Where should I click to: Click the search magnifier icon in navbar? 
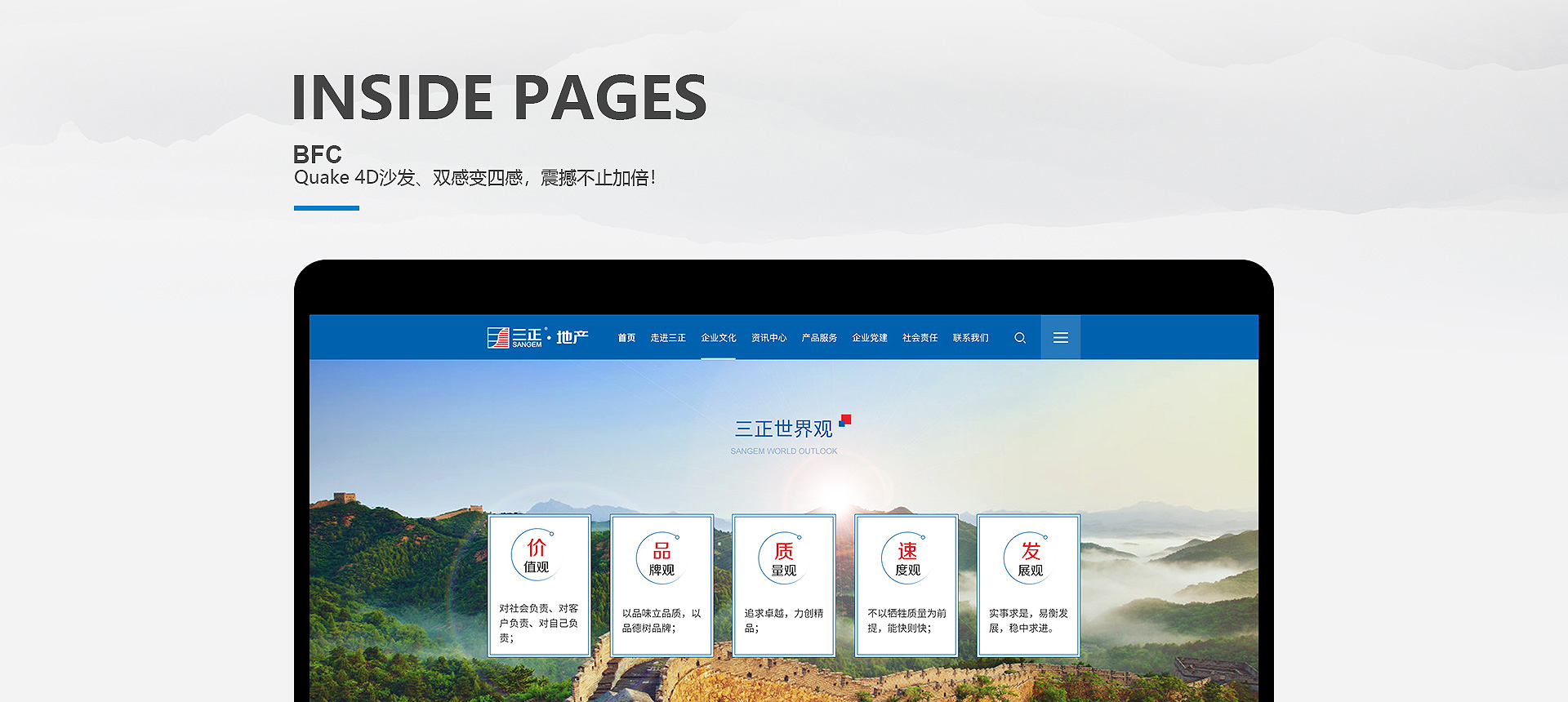(x=1020, y=338)
